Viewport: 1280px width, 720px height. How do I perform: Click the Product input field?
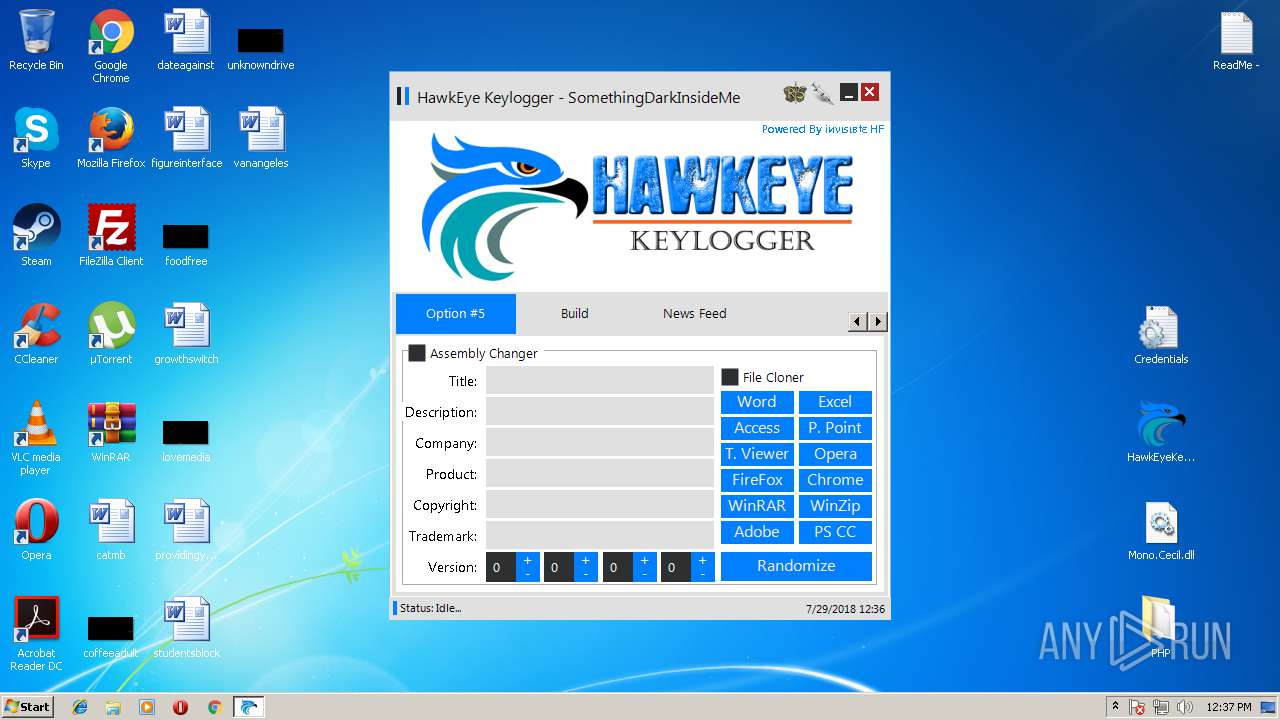(x=600, y=473)
